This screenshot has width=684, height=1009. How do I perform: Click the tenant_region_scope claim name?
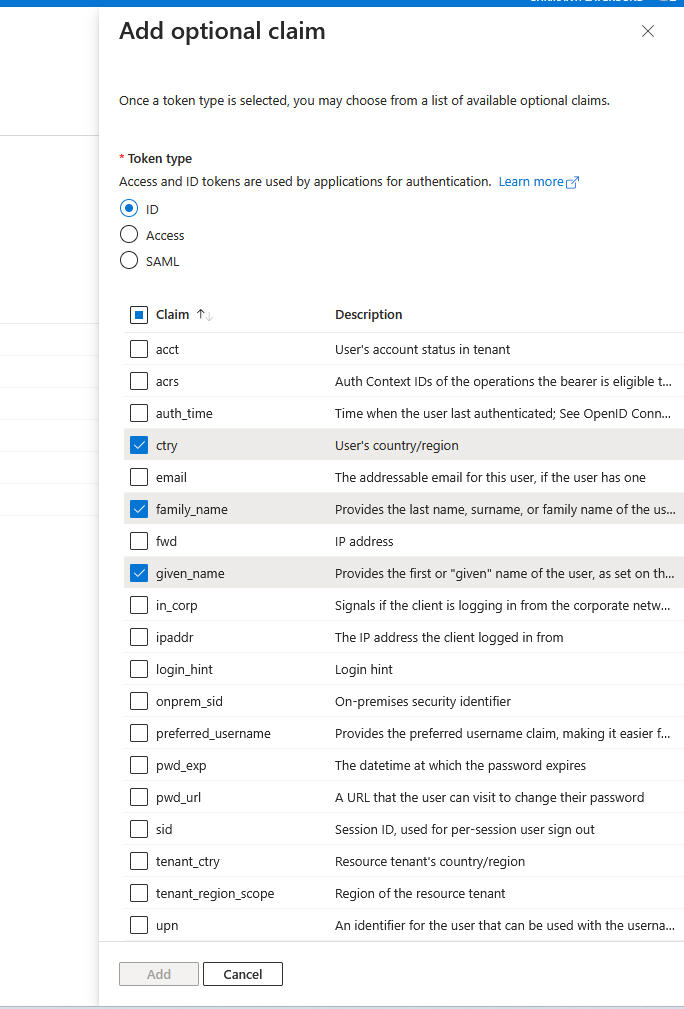click(x=215, y=893)
